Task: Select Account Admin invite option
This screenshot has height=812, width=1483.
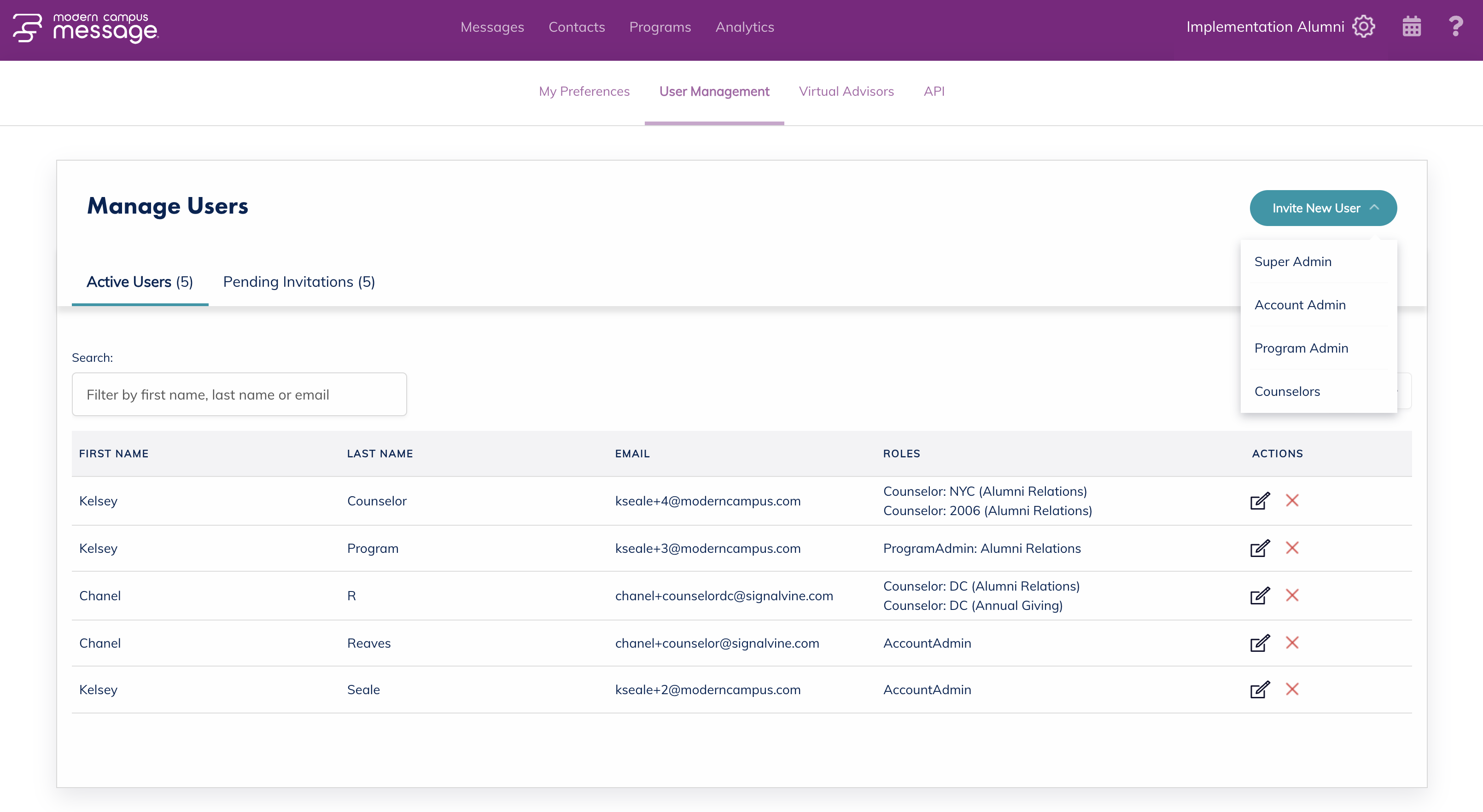Action: click(x=1299, y=305)
